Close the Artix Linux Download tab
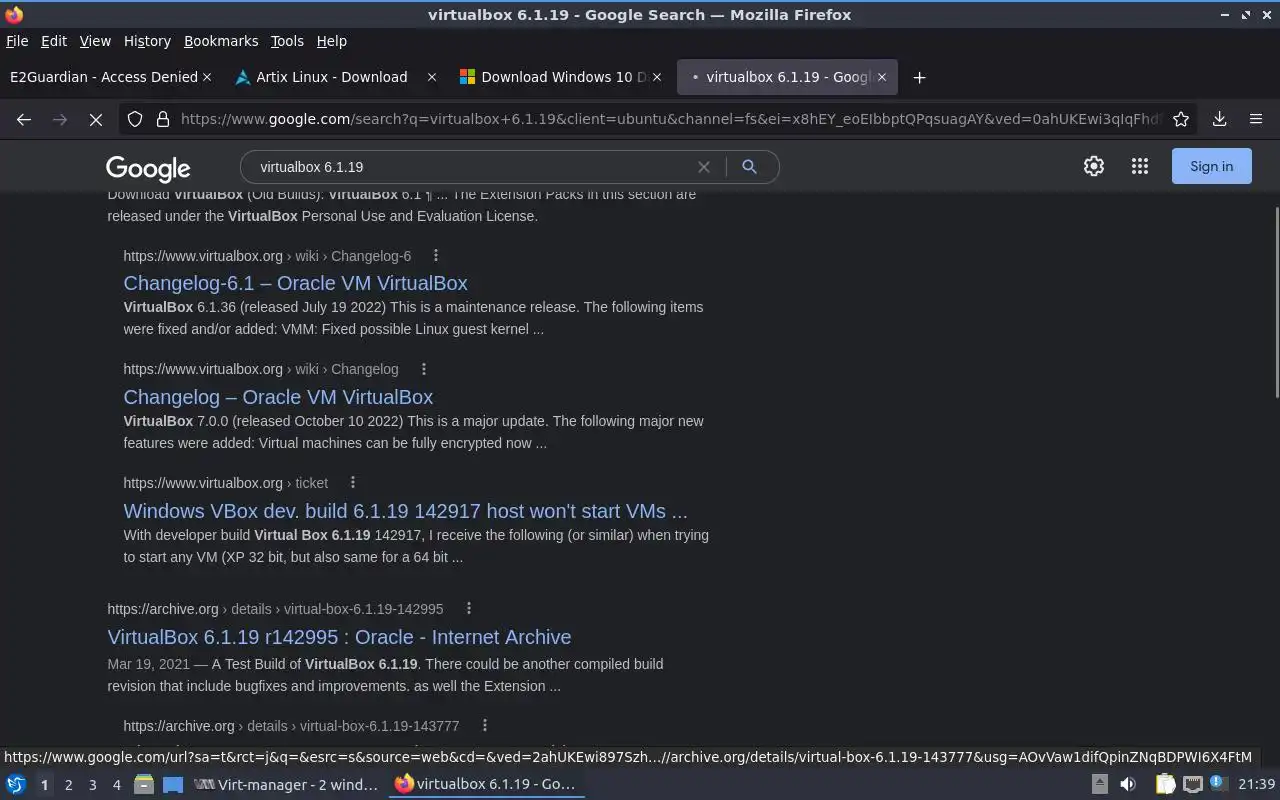This screenshot has height=800, width=1280. coord(432,77)
